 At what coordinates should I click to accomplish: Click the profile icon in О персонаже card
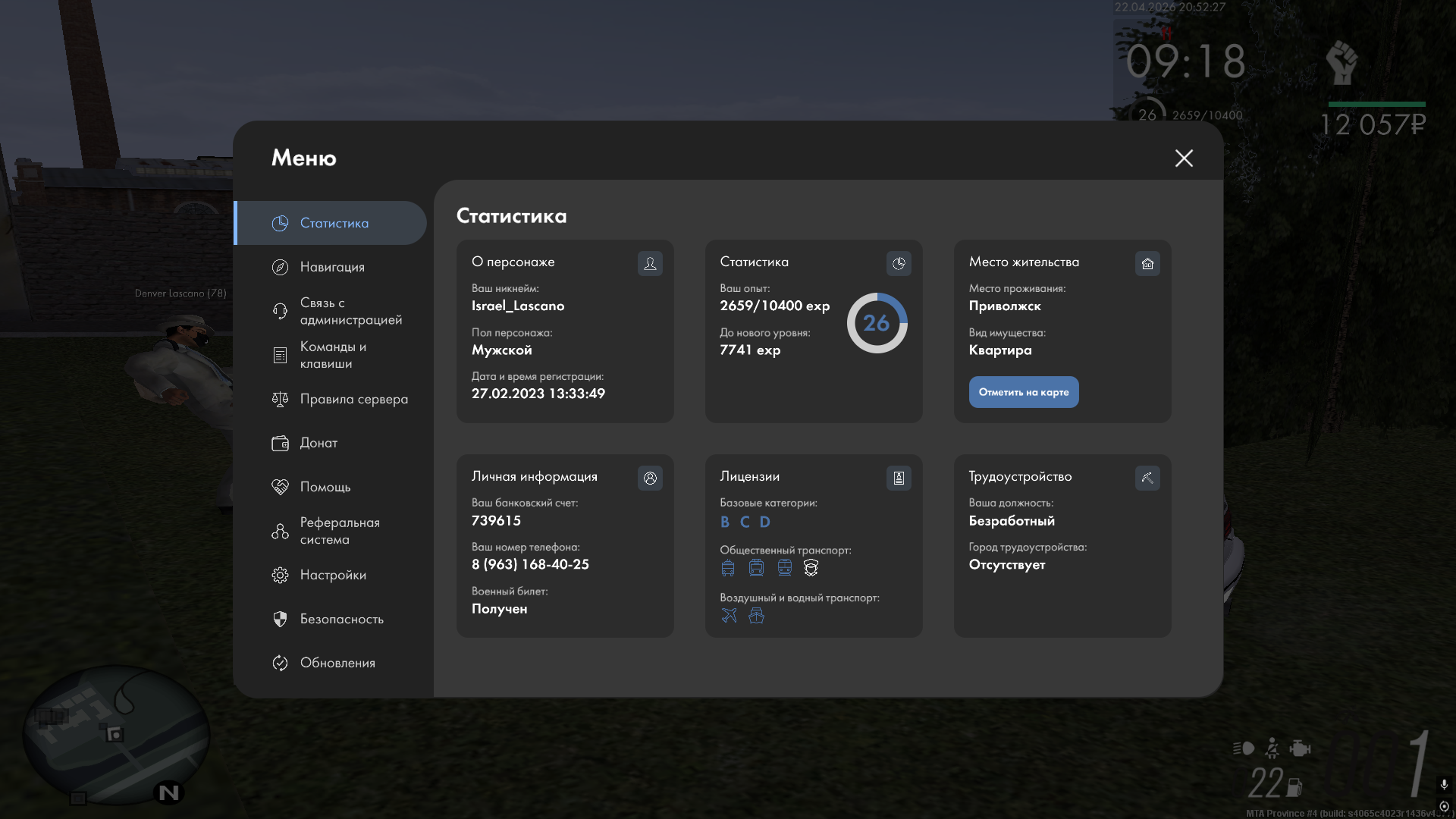click(650, 263)
